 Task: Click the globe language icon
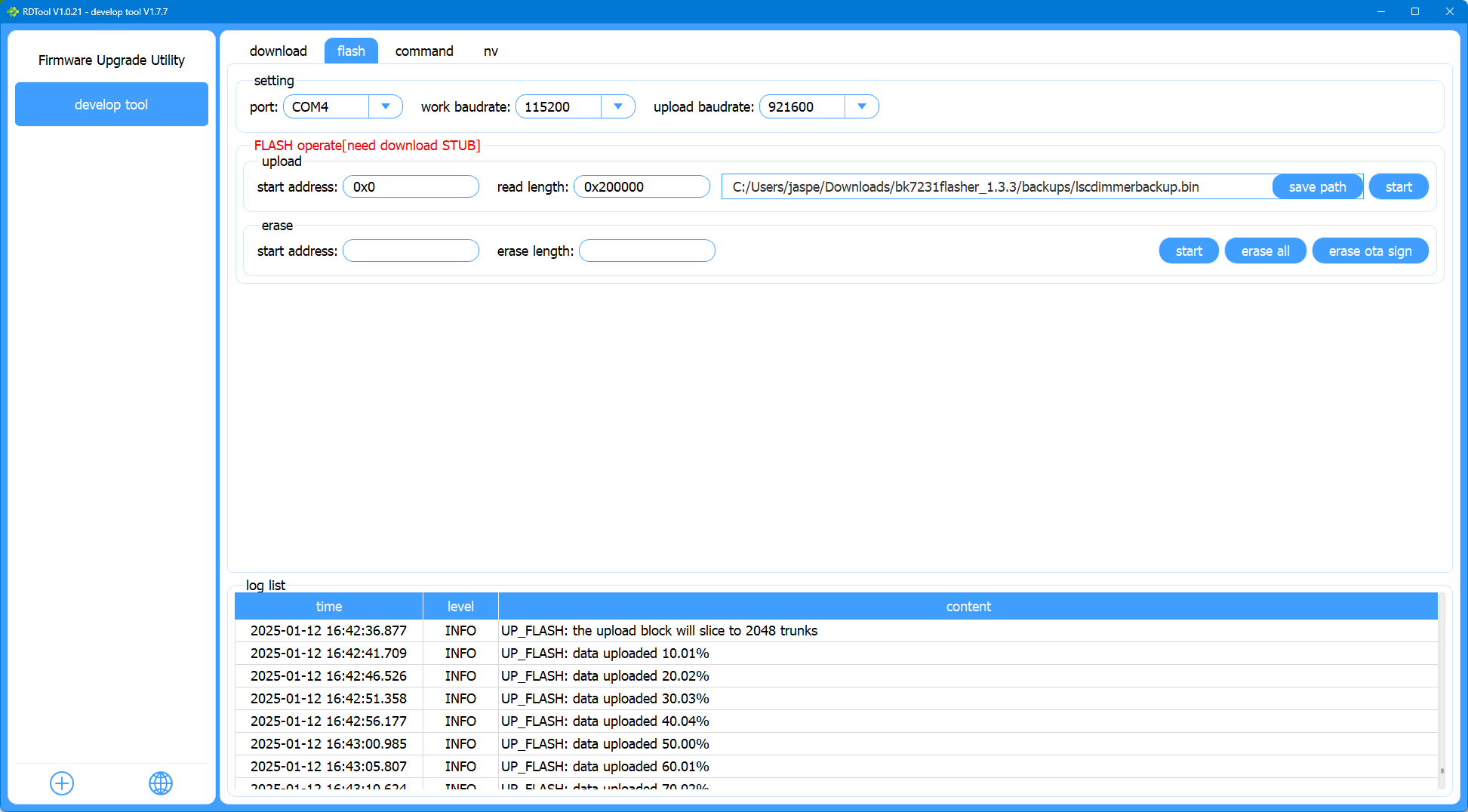pyautogui.click(x=161, y=783)
